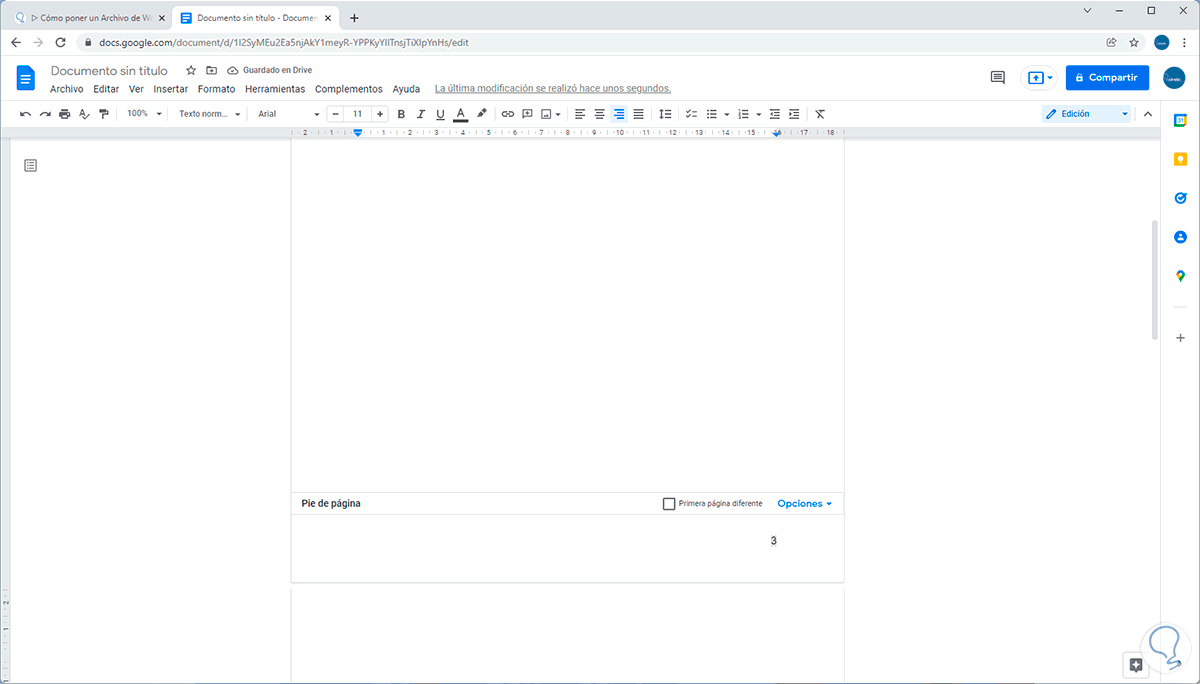Open the Arial font dropdown
The height and width of the screenshot is (684, 1200).
pos(289,114)
